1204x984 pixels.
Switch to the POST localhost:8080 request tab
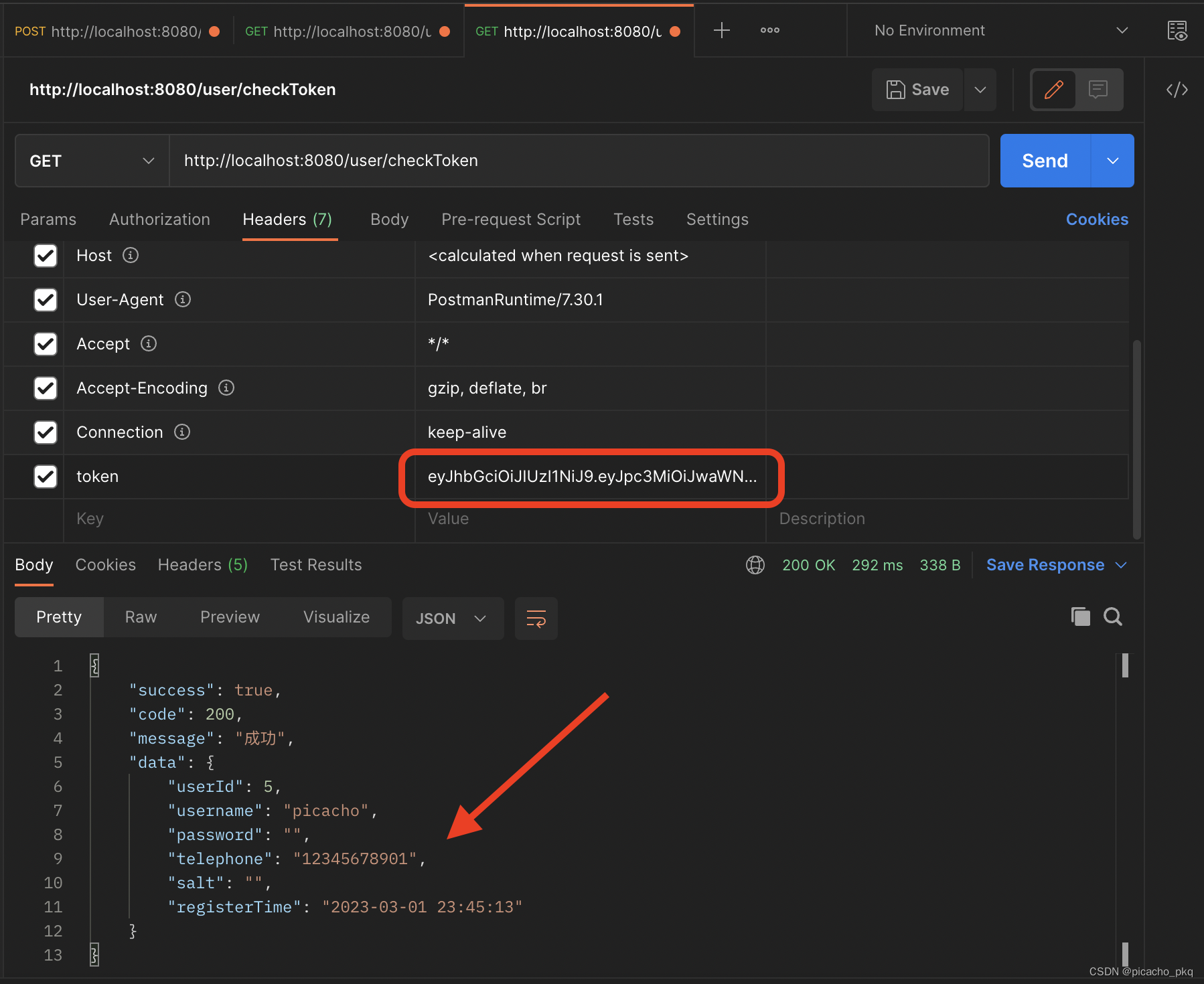pyautogui.click(x=118, y=31)
